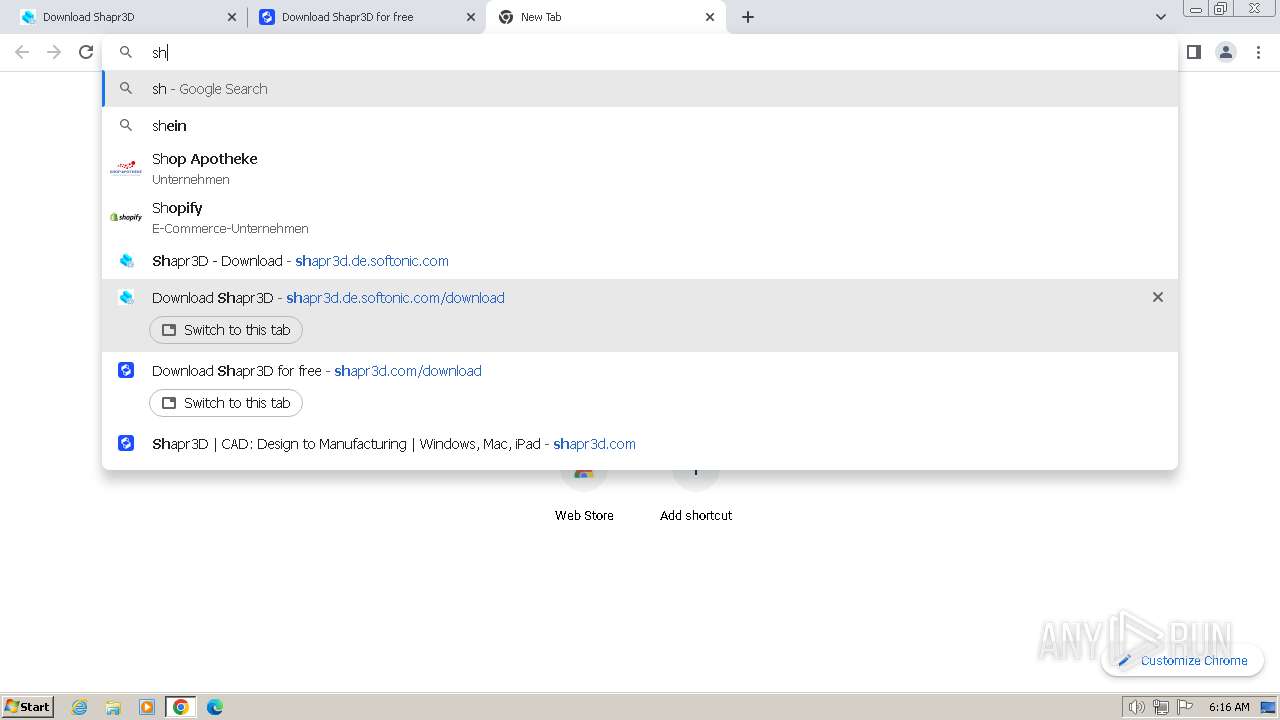Select 'sh - Google Search' suggestion
The image size is (1280, 720).
point(640,89)
